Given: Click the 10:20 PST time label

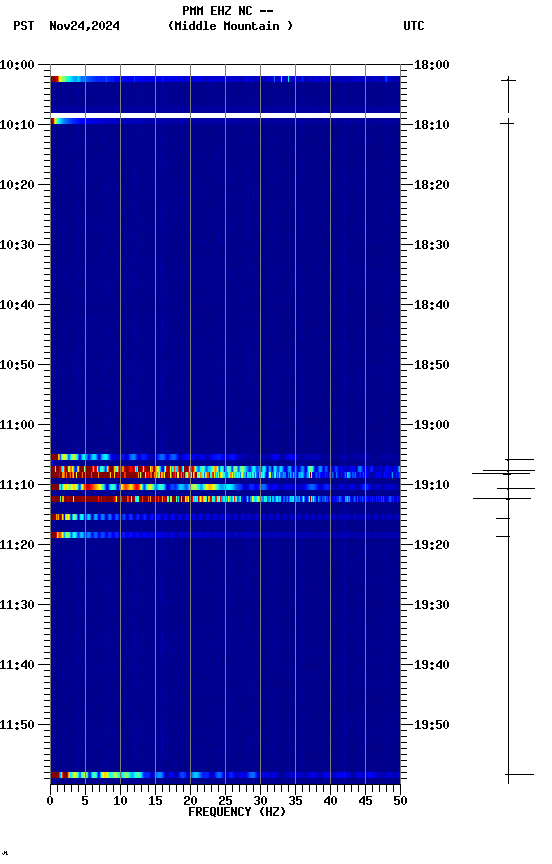Looking at the screenshot, I should 17,185.
